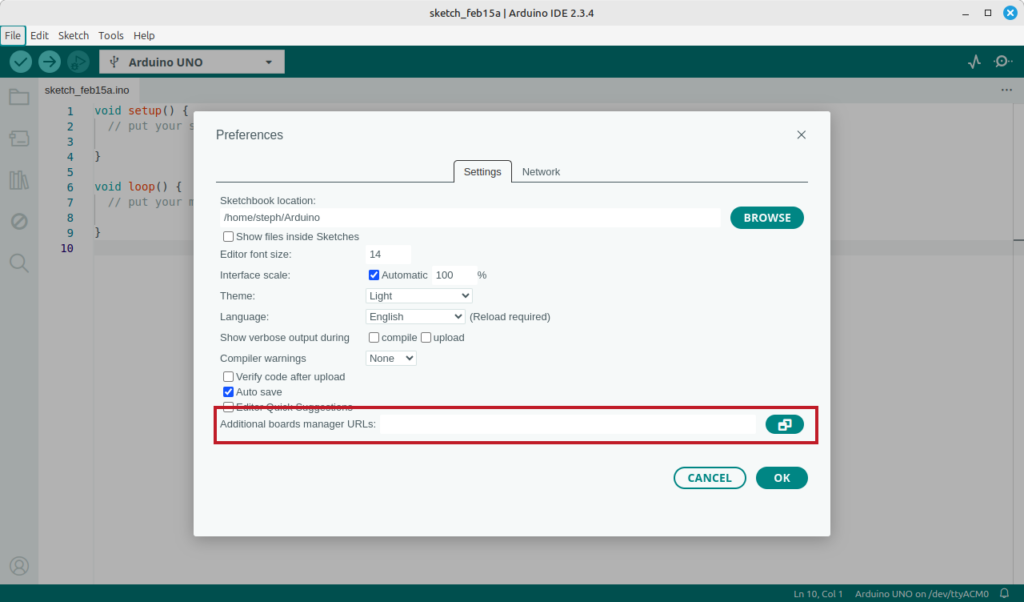Open the Help menu
The width and height of the screenshot is (1024, 602).
(x=144, y=35)
